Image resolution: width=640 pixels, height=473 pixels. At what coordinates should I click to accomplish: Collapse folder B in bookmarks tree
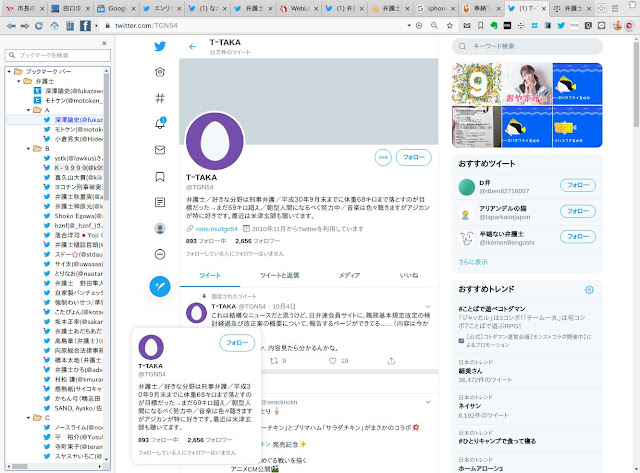tap(28, 149)
